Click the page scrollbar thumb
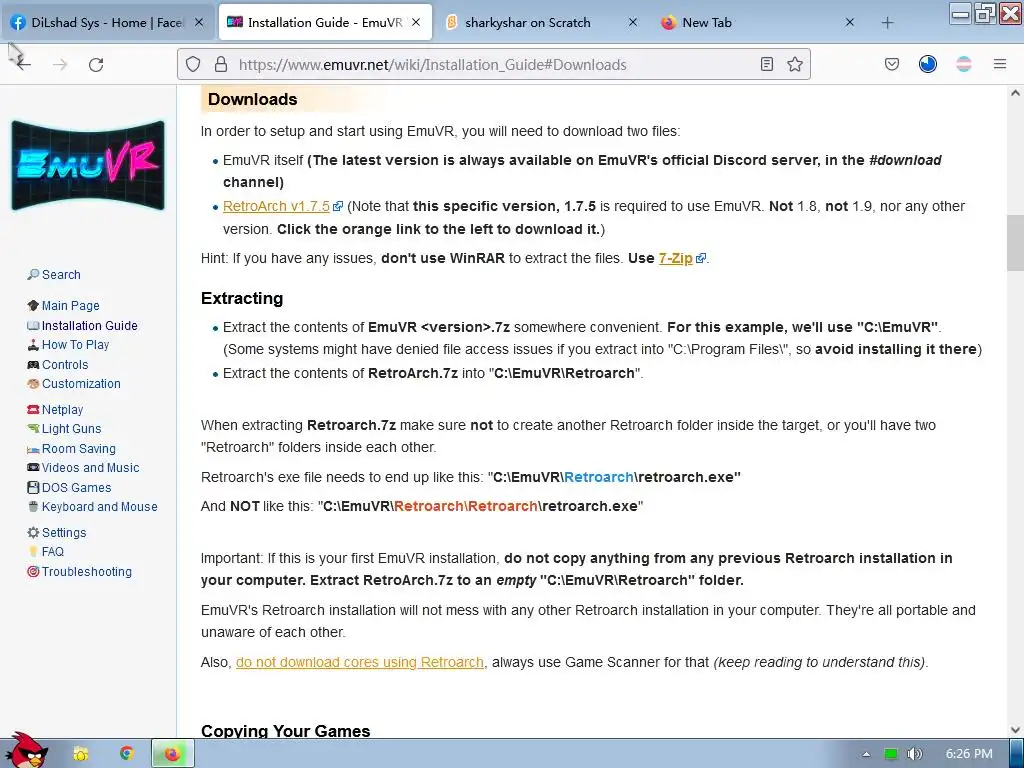 [1015, 243]
